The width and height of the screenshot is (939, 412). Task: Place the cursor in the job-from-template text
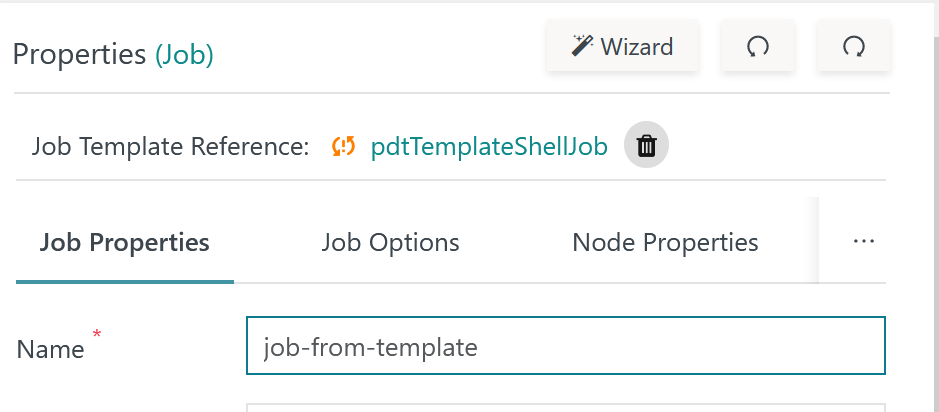point(370,347)
